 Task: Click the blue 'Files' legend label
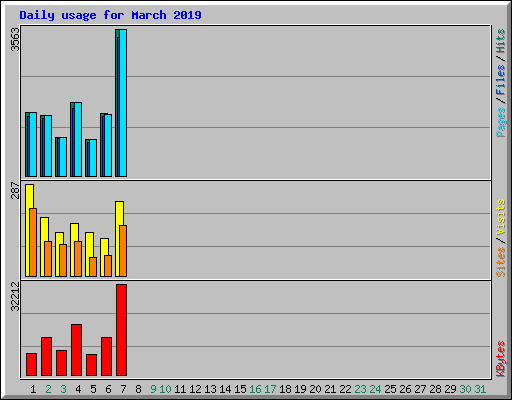[500, 80]
